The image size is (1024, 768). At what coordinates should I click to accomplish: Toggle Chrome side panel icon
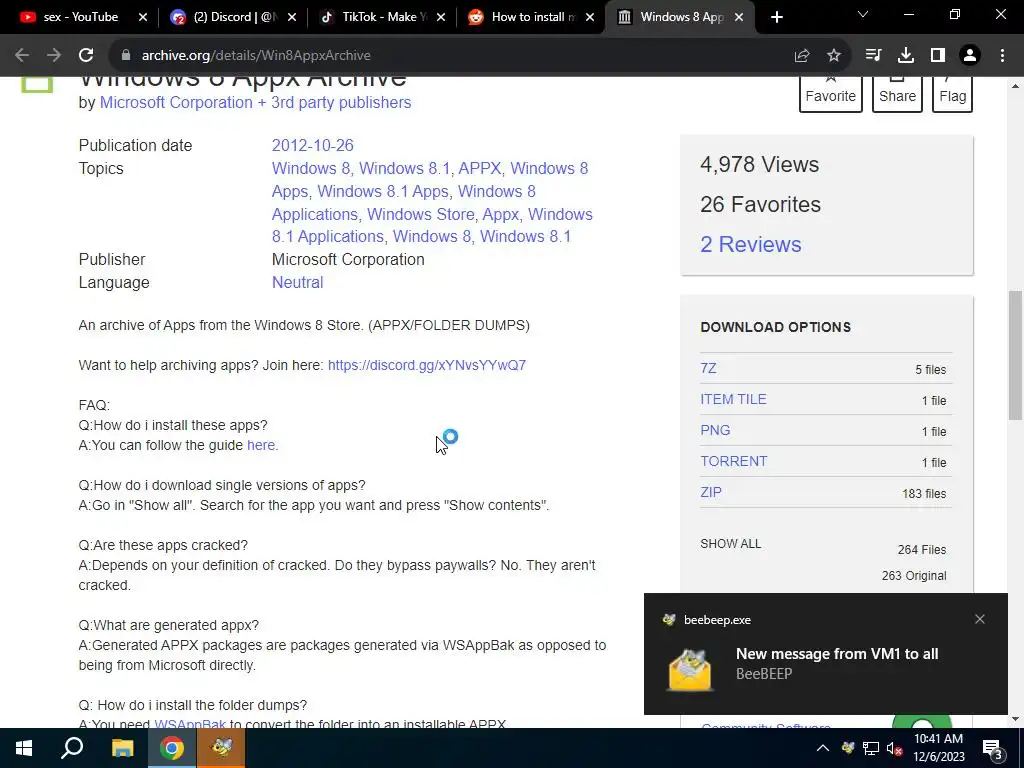(938, 56)
